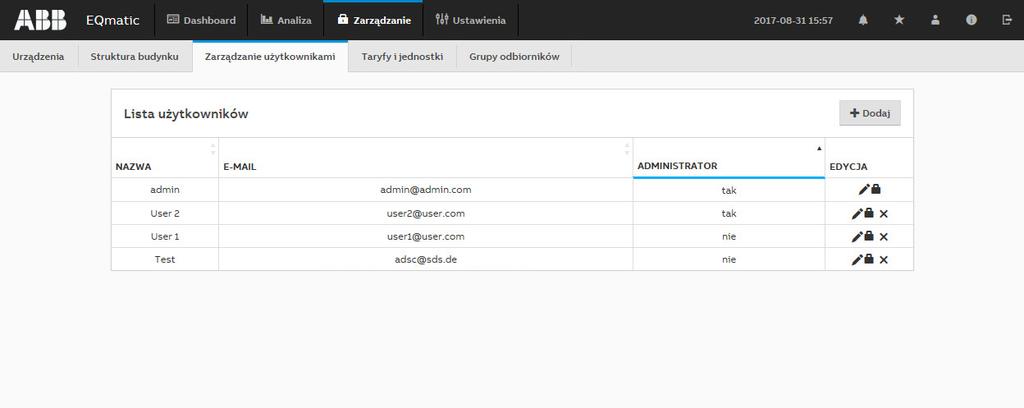Edit Test user with pencil icon

(857, 260)
